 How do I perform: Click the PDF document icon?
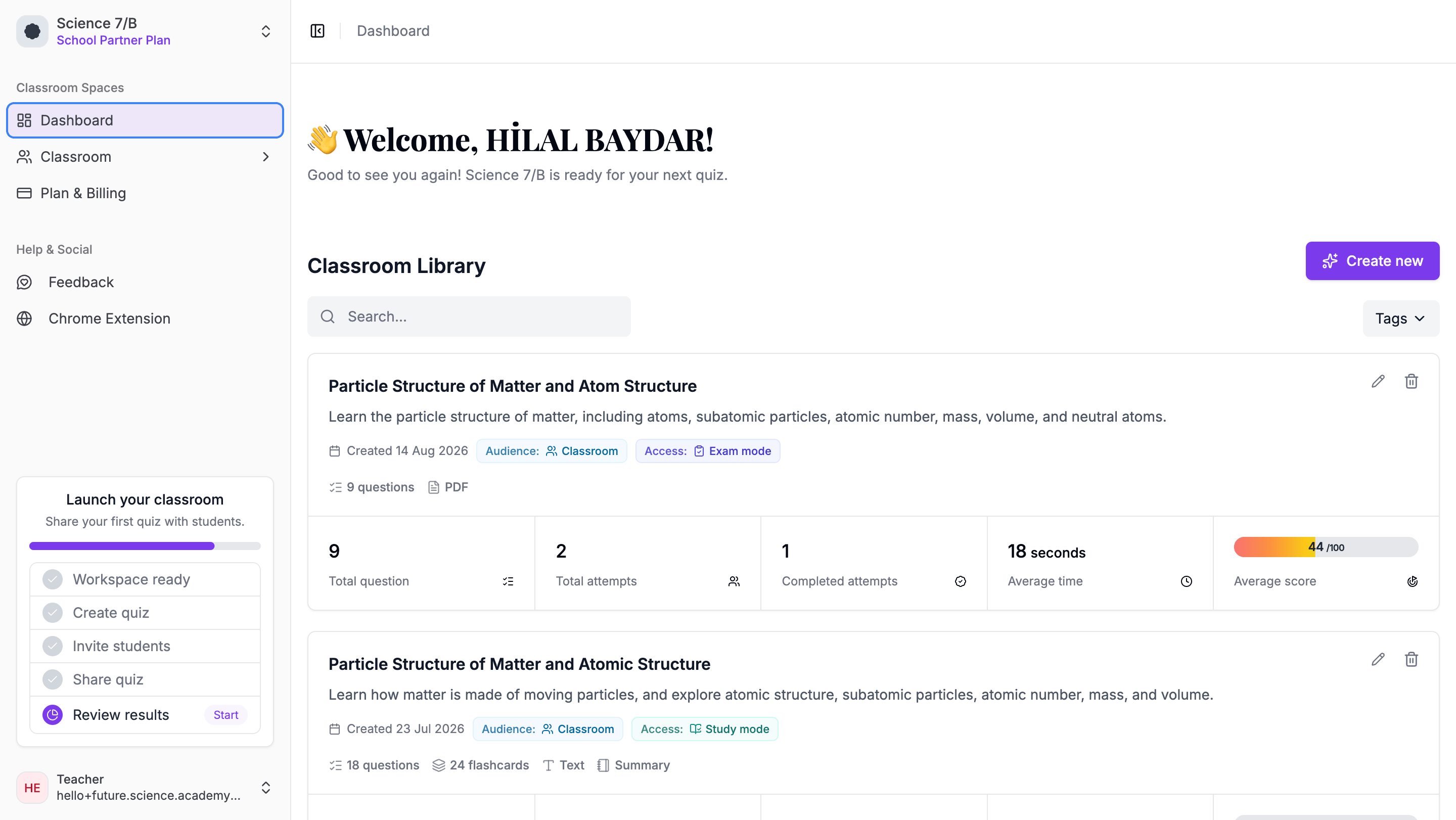pyautogui.click(x=434, y=487)
